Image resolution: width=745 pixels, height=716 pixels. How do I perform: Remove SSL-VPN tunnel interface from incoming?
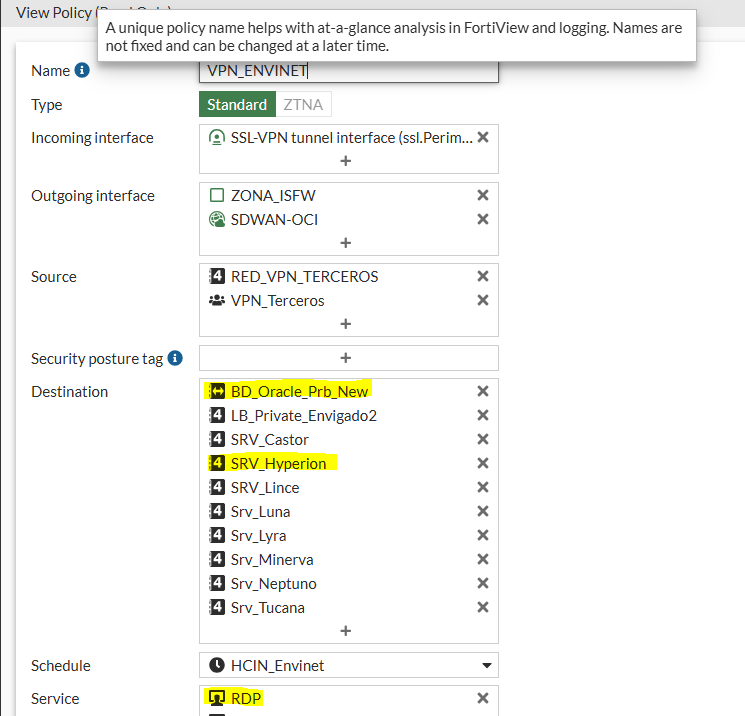point(483,137)
